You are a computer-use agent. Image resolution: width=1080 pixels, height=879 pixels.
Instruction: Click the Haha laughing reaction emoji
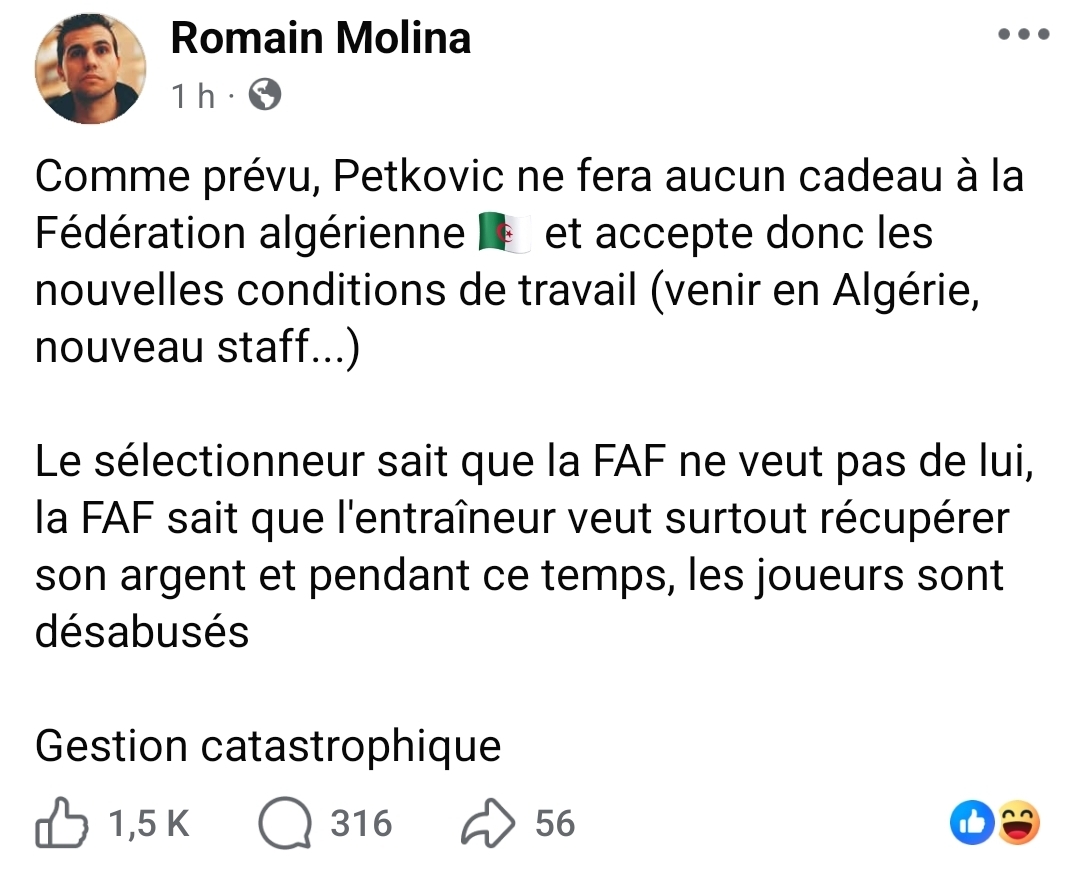(x=1017, y=823)
